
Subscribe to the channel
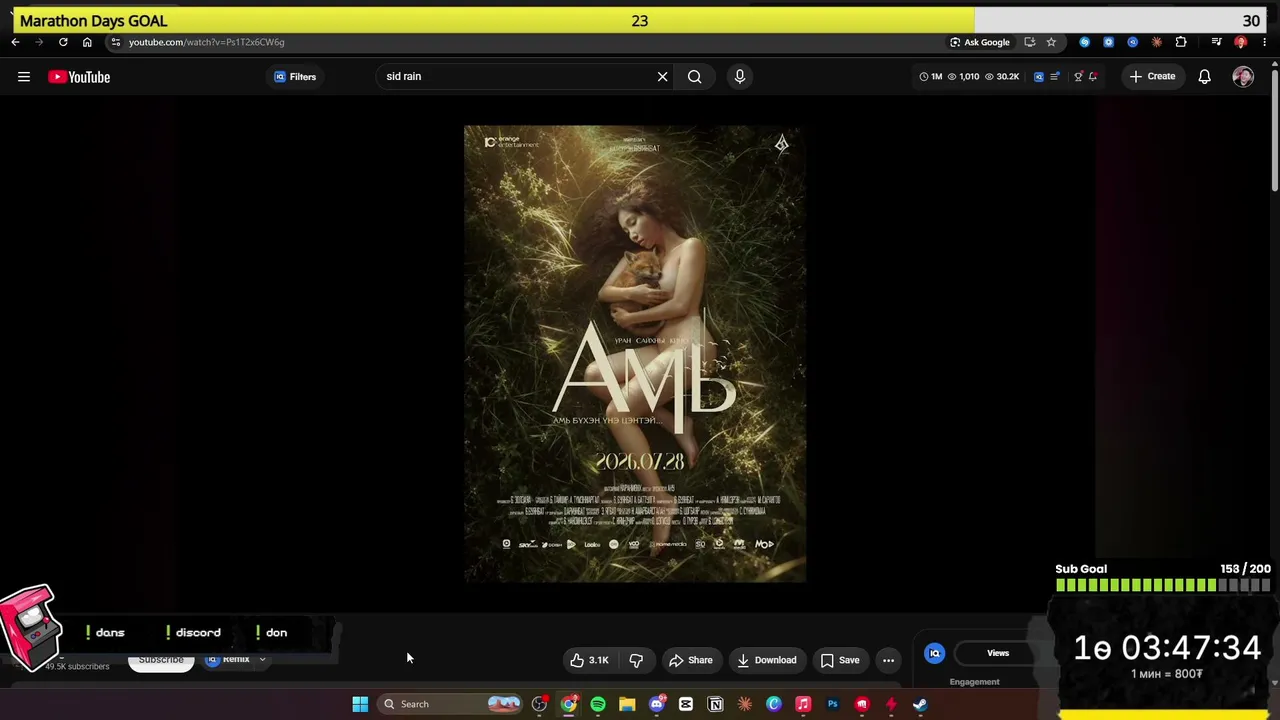pyautogui.click(x=161, y=661)
